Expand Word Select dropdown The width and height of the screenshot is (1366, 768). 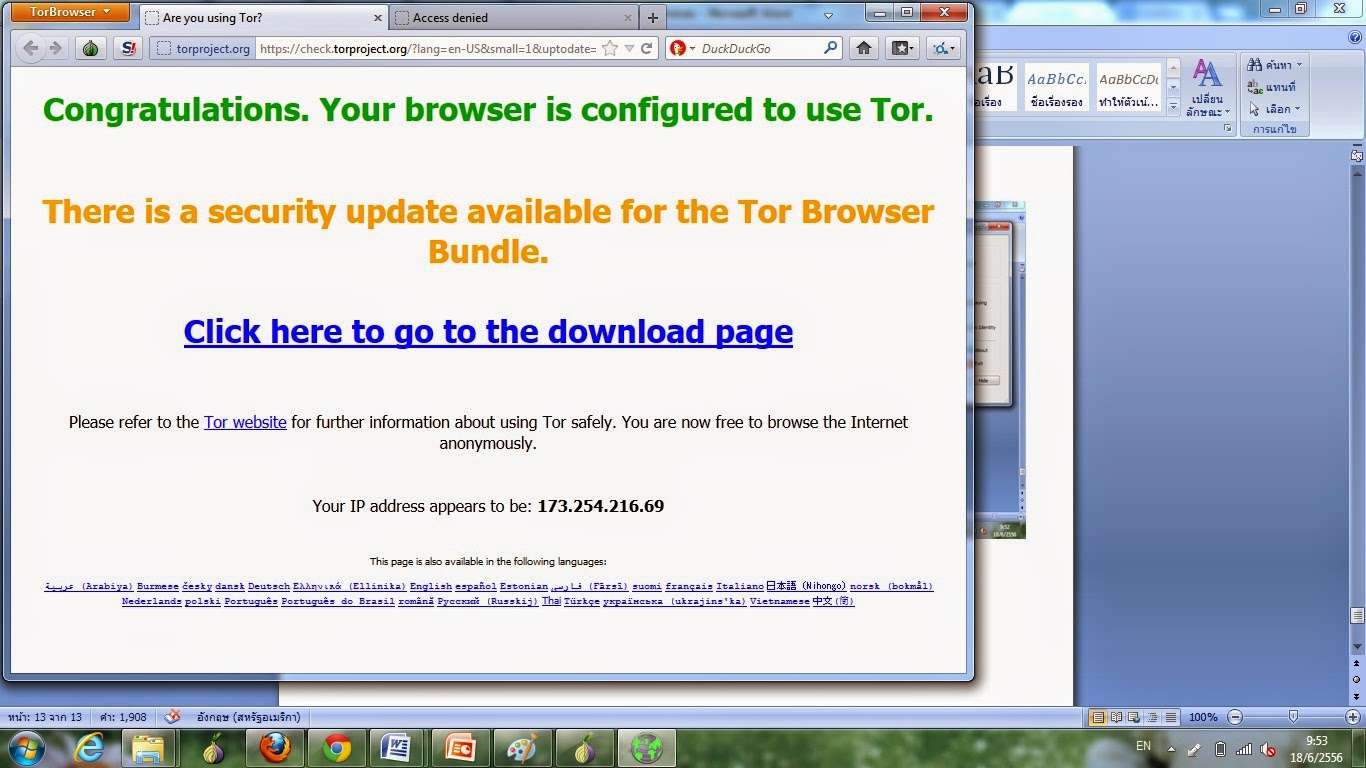tap(1275, 109)
